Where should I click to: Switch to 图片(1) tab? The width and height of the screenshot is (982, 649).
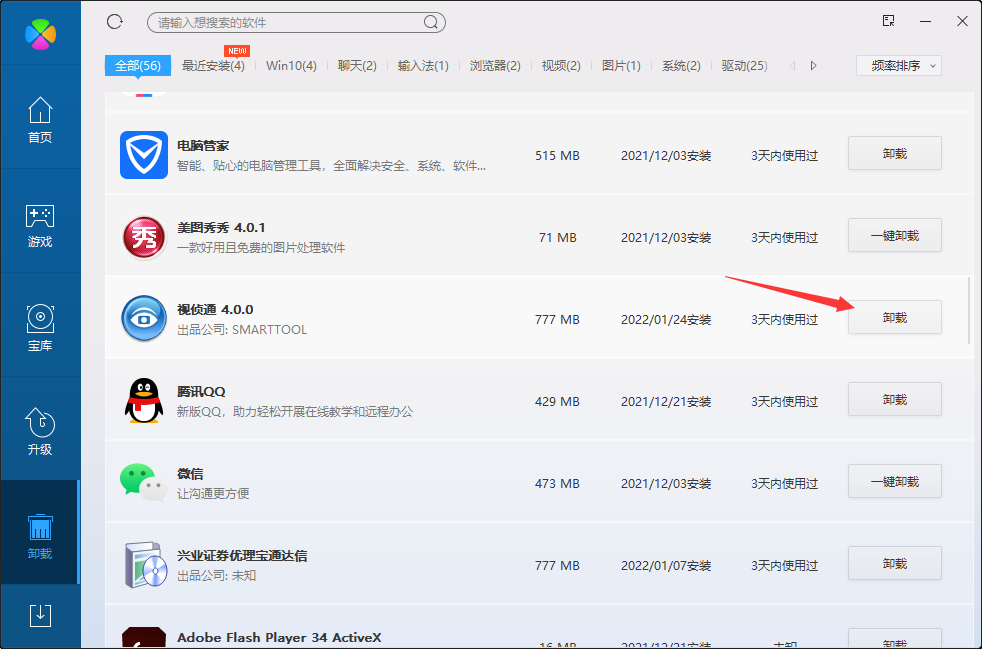coord(621,66)
